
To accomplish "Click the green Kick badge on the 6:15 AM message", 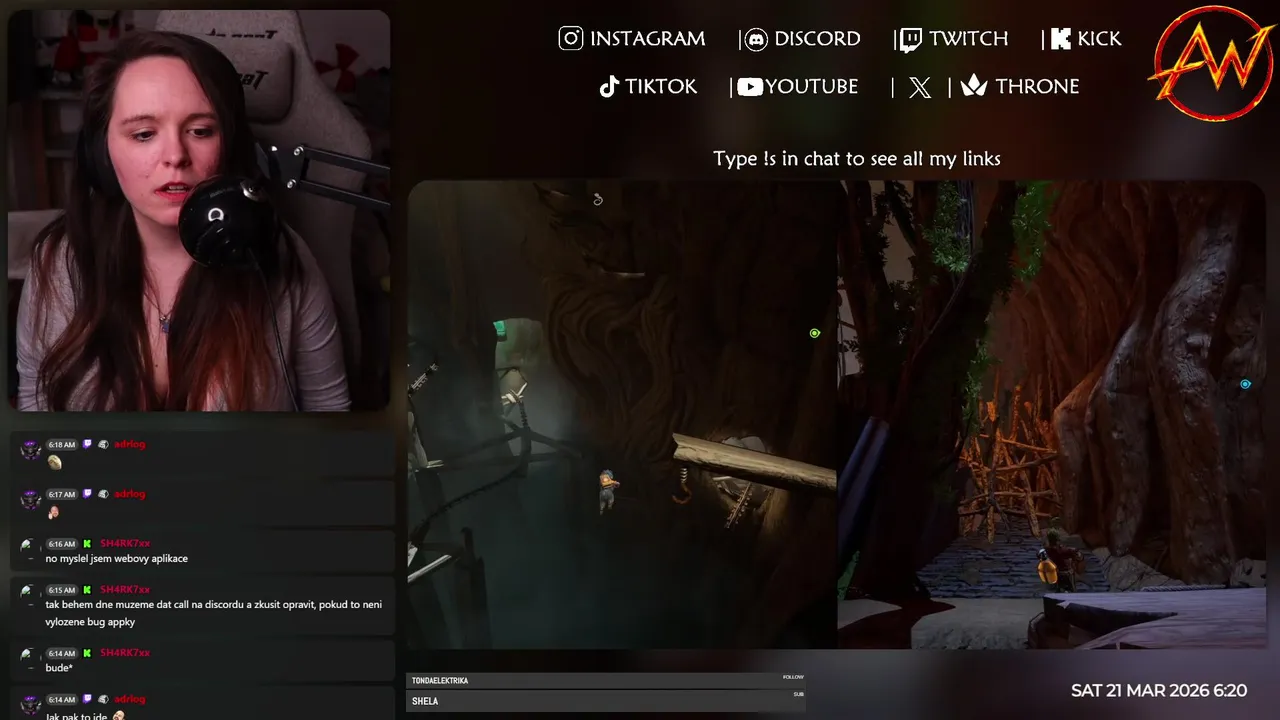I will [87, 590].
